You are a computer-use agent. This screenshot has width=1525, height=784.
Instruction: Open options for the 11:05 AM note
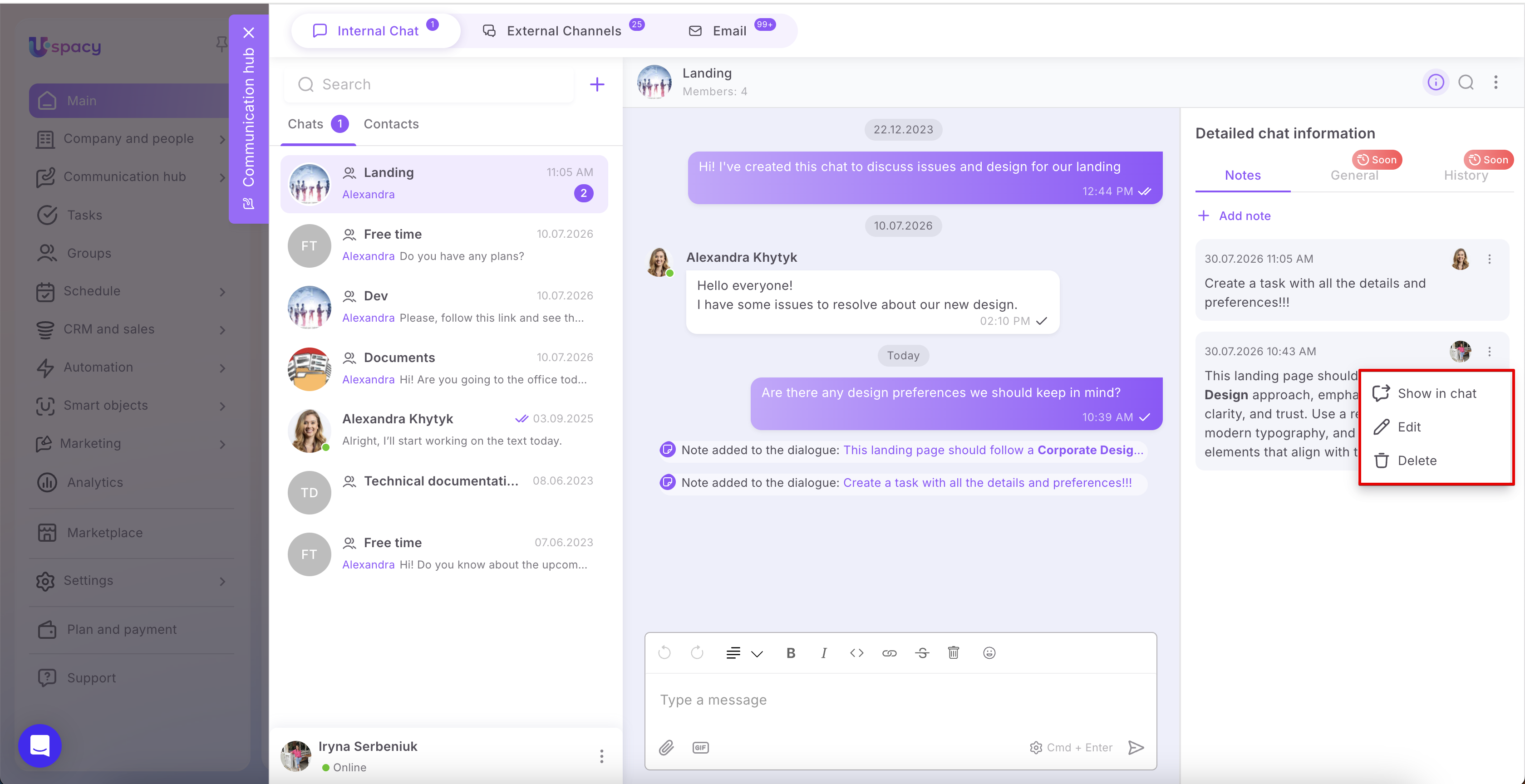pos(1490,259)
